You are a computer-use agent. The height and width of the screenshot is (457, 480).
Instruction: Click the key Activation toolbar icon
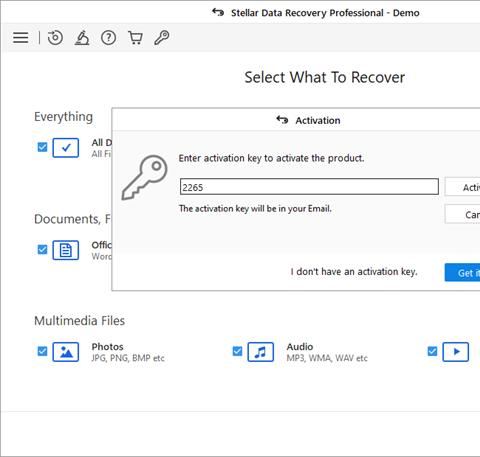click(162, 37)
